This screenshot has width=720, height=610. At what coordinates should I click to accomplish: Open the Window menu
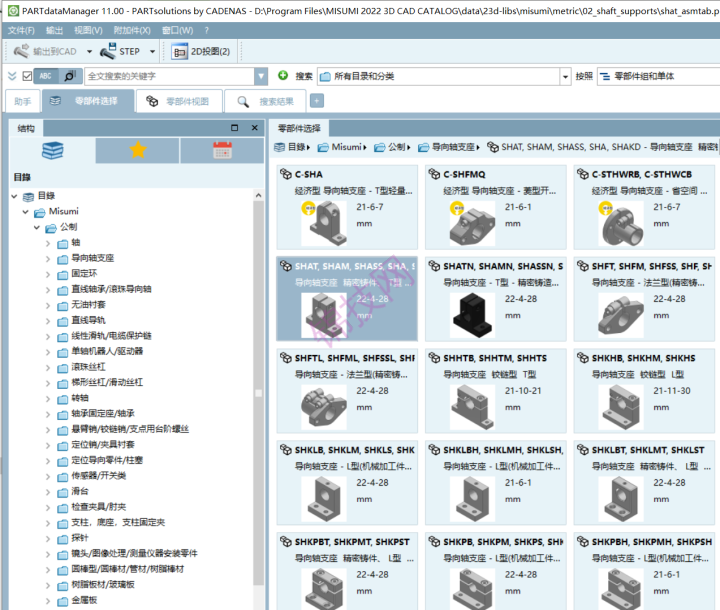(x=178, y=30)
